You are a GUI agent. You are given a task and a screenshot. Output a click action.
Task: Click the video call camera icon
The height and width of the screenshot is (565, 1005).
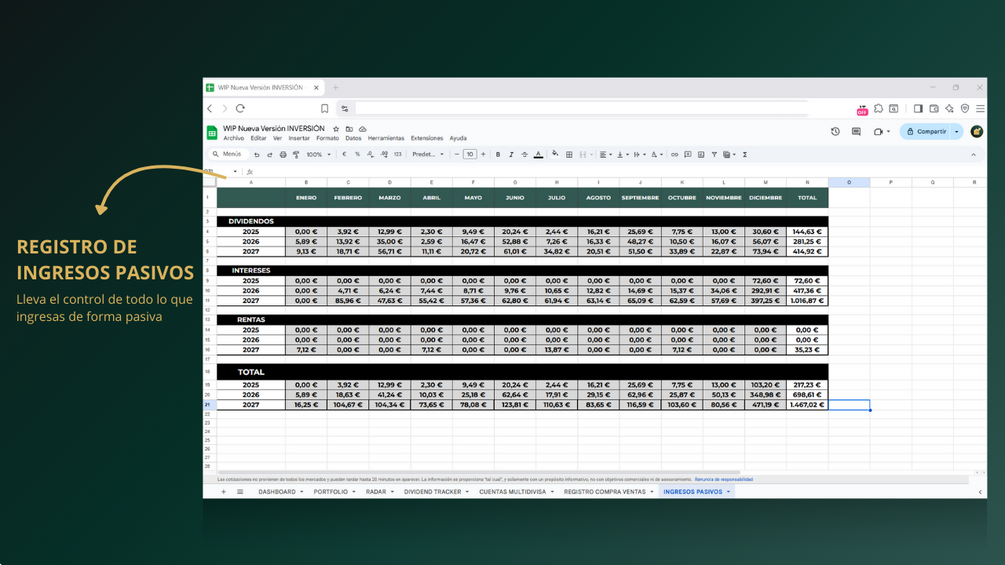point(878,131)
